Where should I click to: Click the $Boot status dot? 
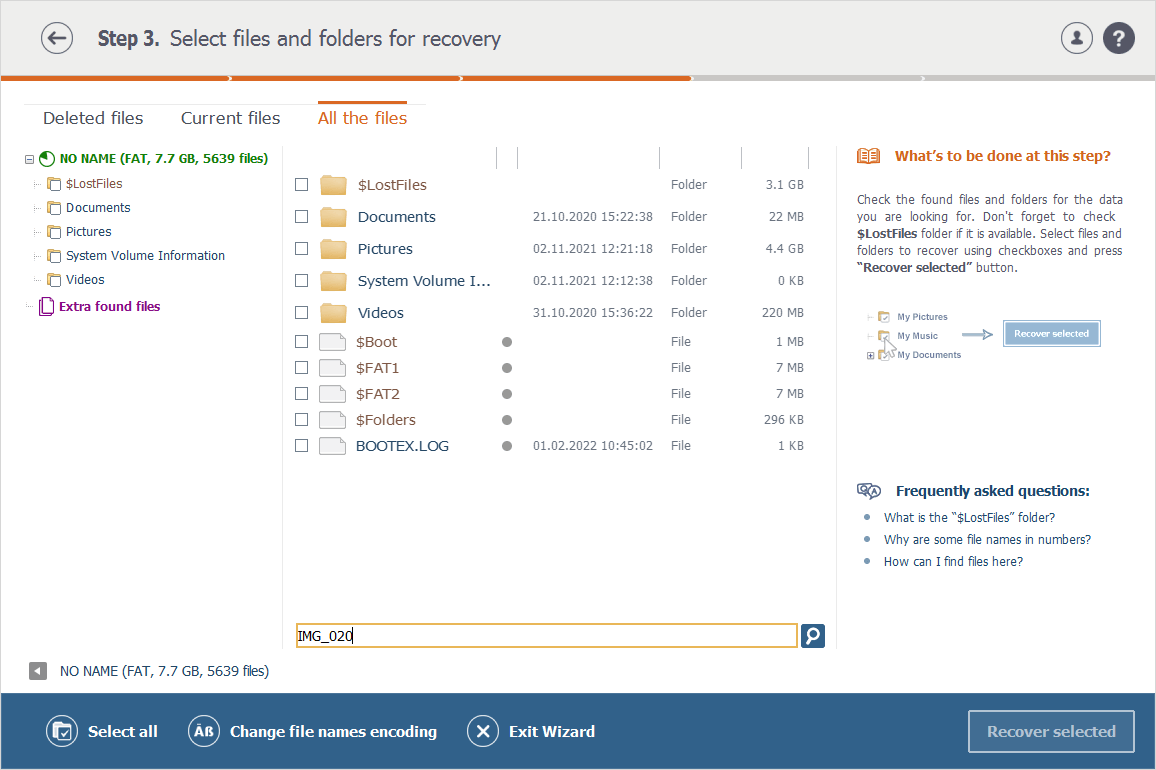coord(506,341)
